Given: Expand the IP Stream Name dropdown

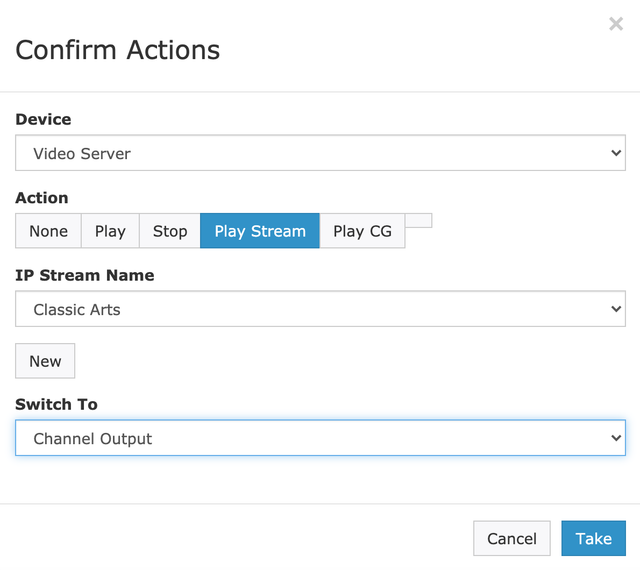Looking at the screenshot, I should [x=320, y=310].
